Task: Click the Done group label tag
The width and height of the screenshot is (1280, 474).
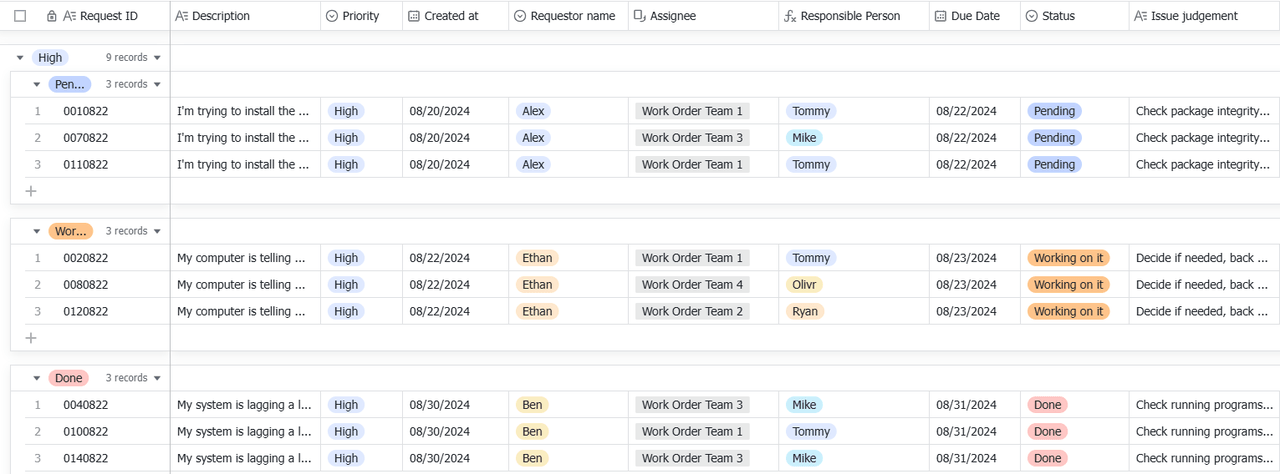Action: pyautogui.click(x=69, y=378)
